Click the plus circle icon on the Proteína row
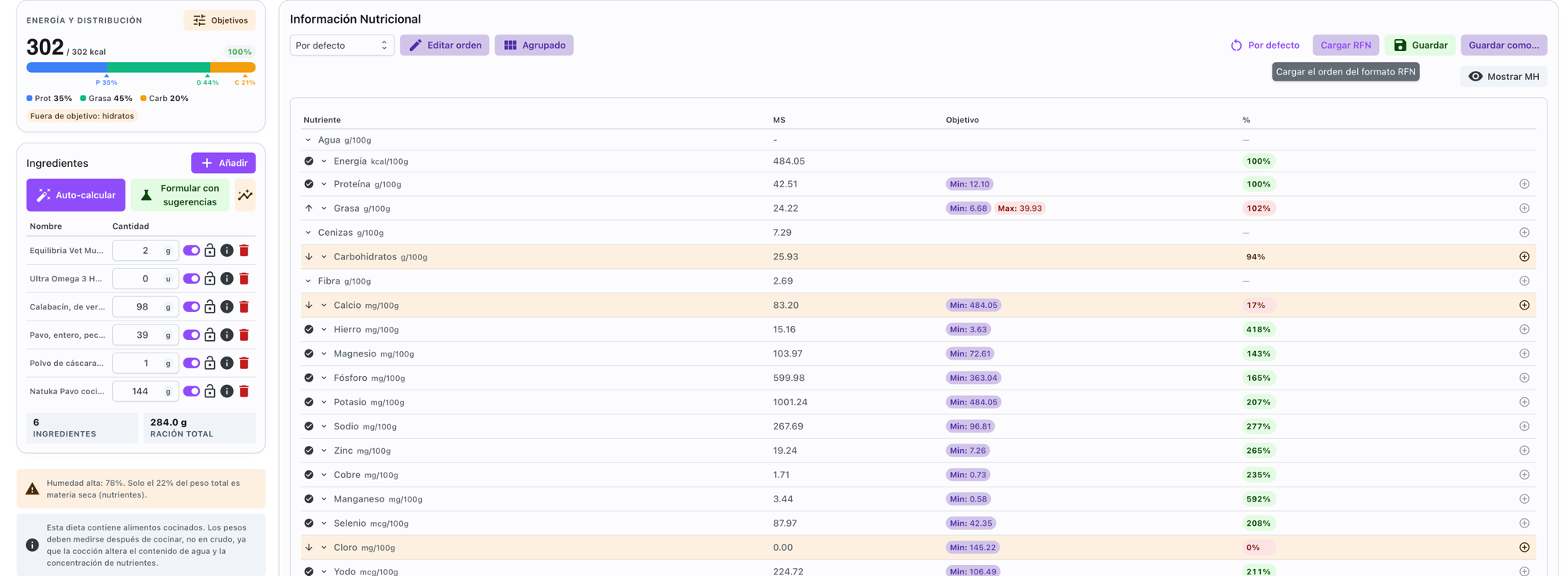Image resolution: width=1568 pixels, height=576 pixels. point(1524,184)
